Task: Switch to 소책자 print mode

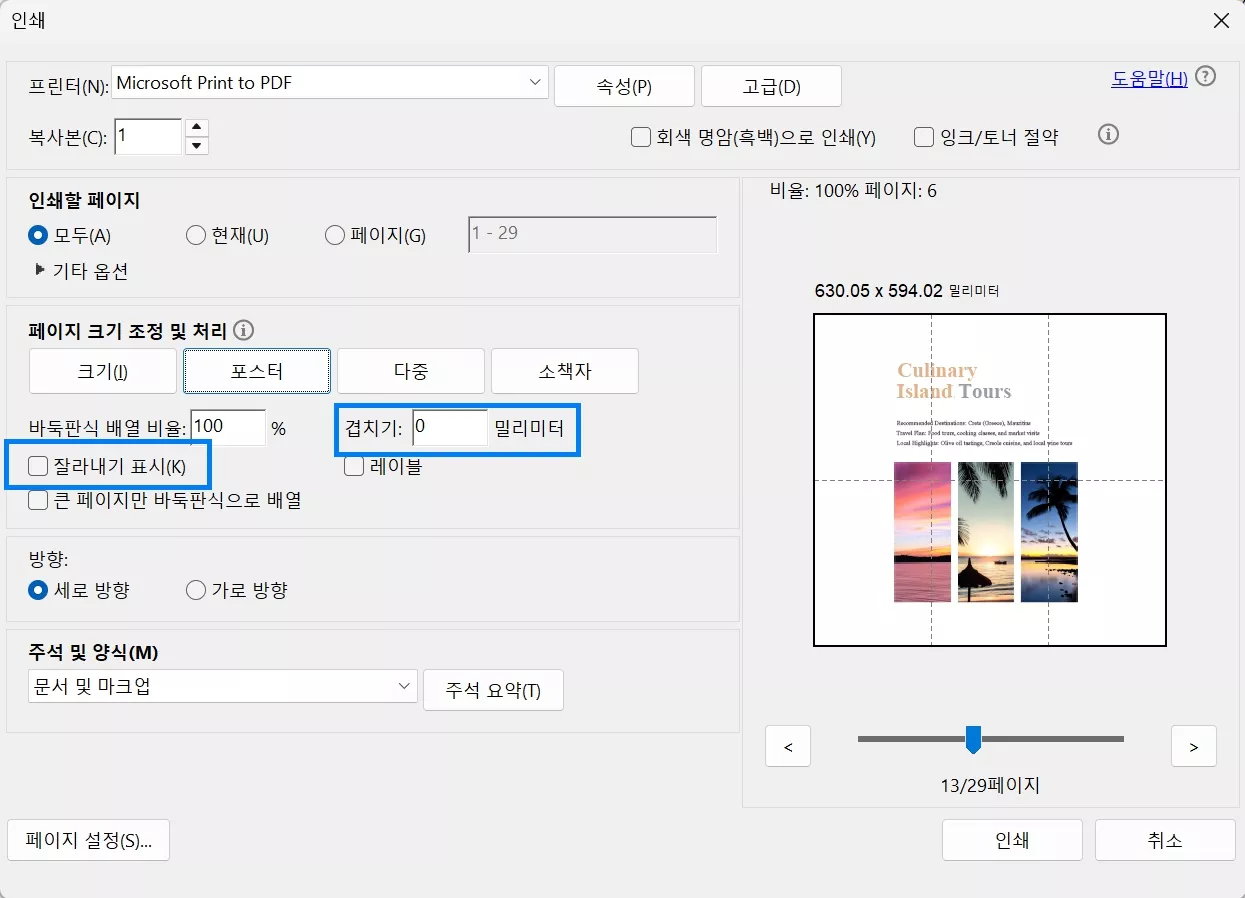Action: [x=564, y=371]
